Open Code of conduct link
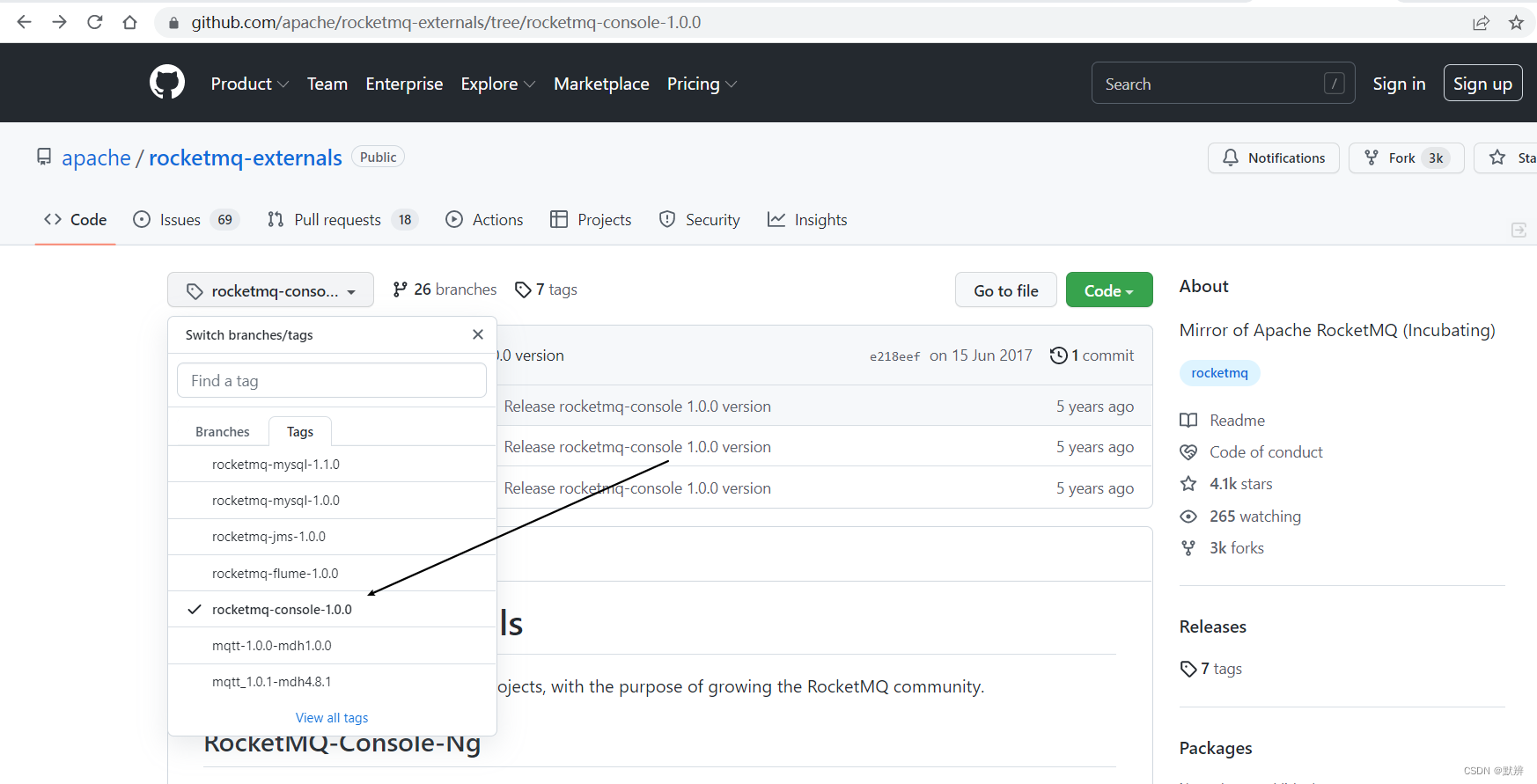Screen dimensions: 1537x784 [1251, 451]
